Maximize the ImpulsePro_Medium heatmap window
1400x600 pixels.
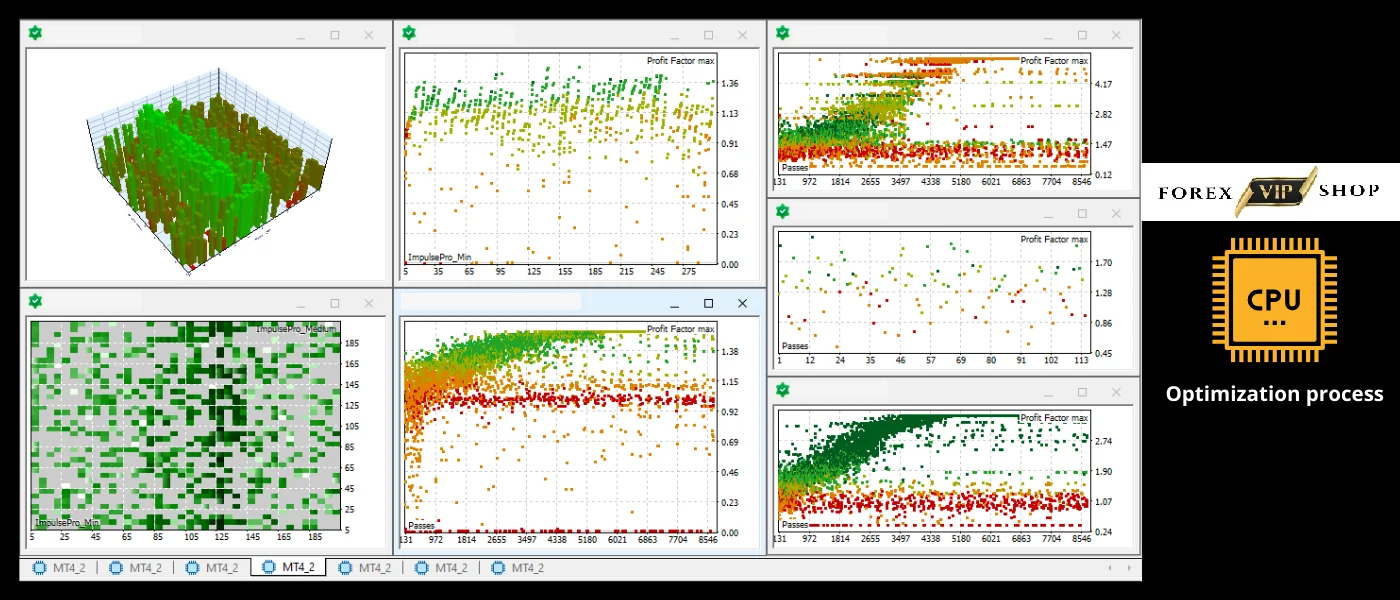tap(335, 303)
